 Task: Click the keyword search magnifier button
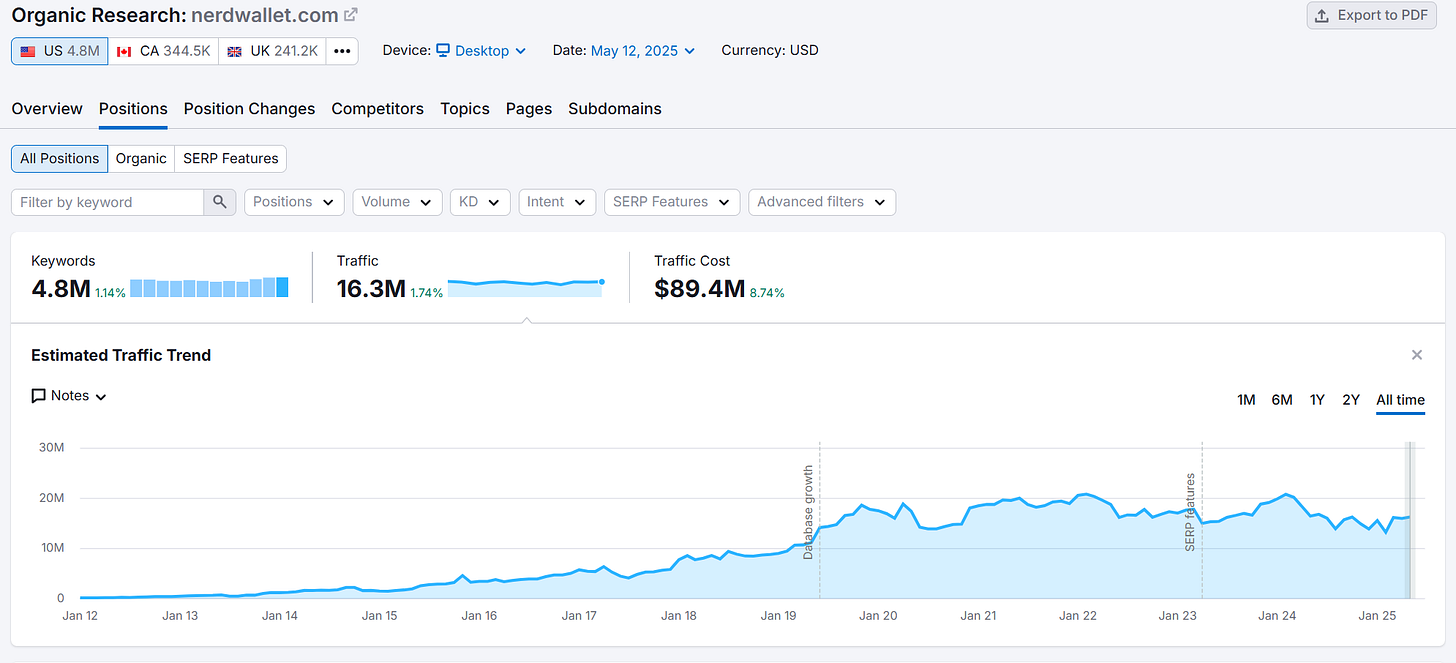click(x=220, y=202)
